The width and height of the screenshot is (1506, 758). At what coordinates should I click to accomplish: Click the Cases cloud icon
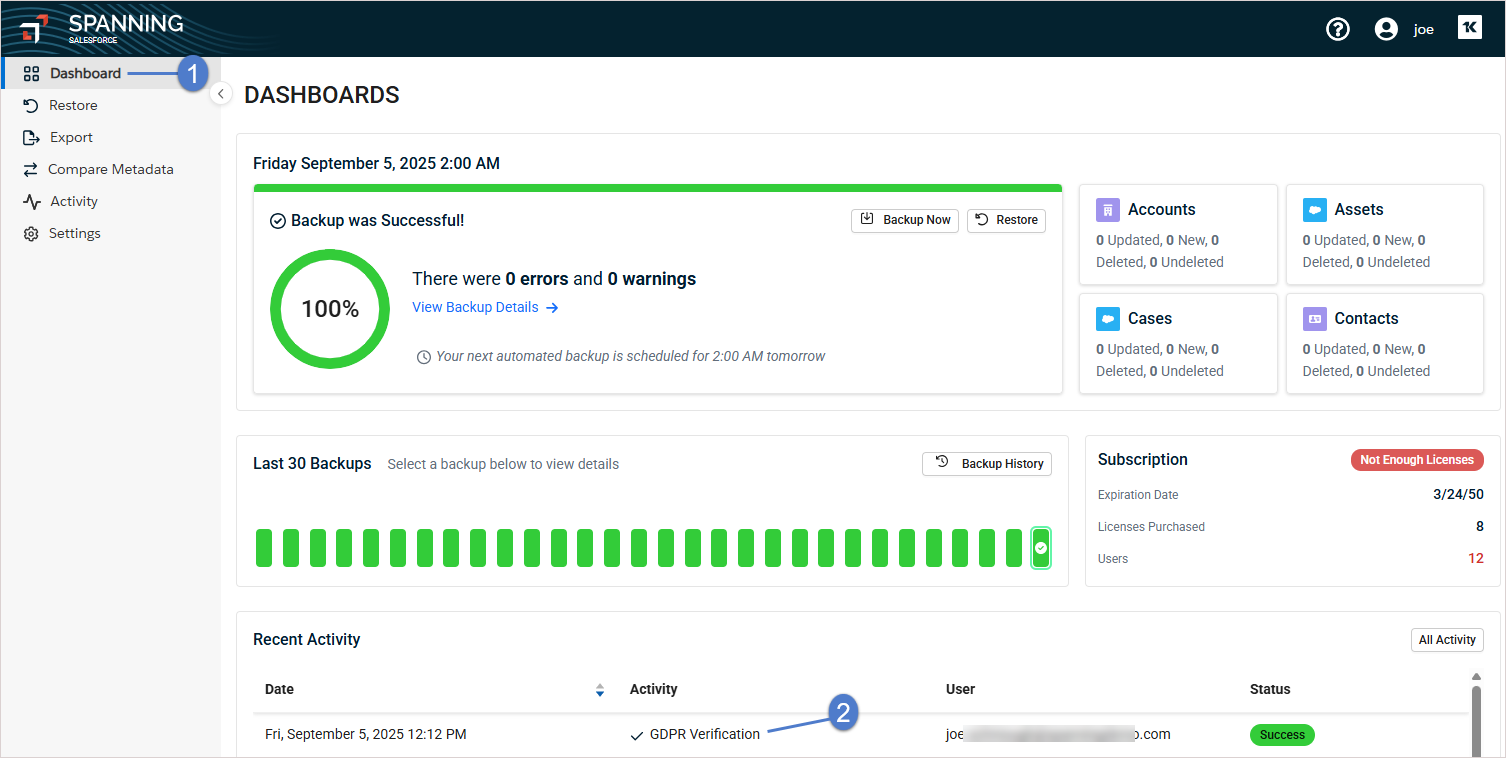[1107, 319]
